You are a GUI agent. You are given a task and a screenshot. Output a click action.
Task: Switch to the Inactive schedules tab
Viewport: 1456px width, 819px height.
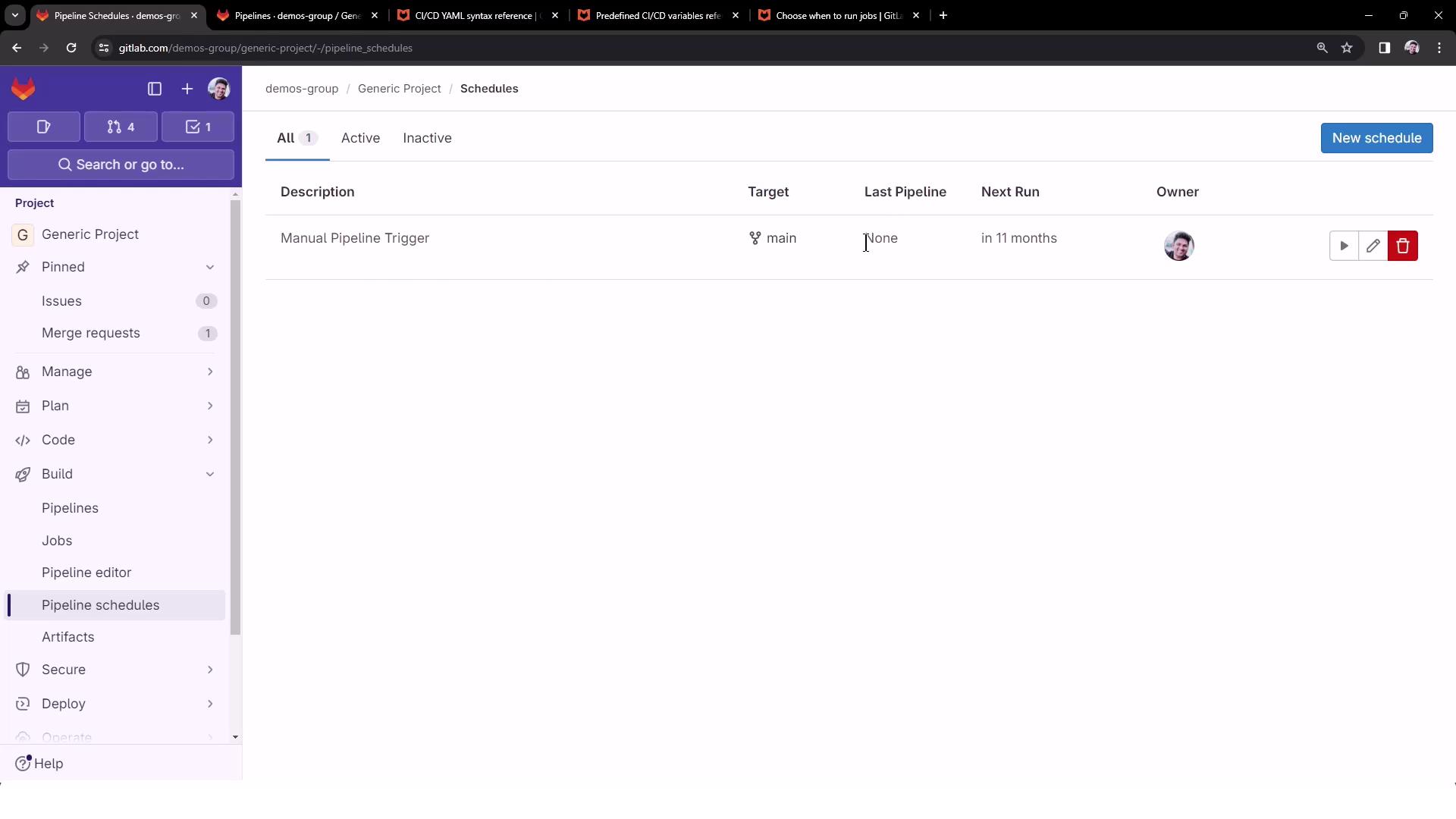coord(427,138)
